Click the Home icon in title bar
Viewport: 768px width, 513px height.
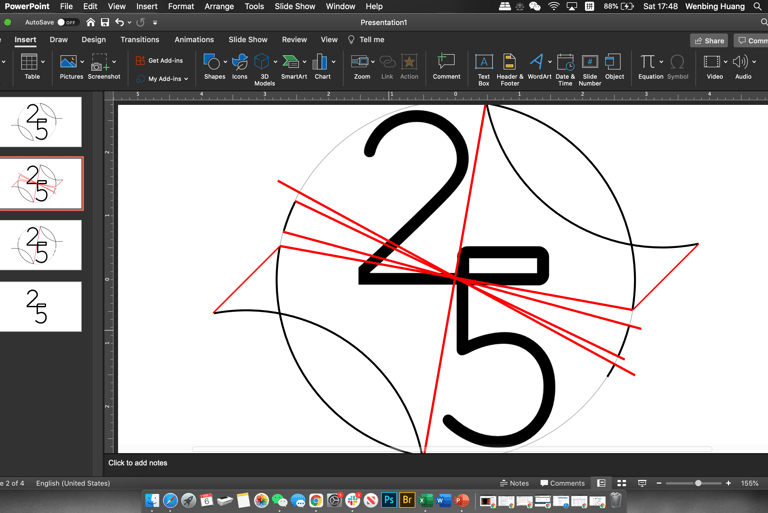click(x=91, y=23)
